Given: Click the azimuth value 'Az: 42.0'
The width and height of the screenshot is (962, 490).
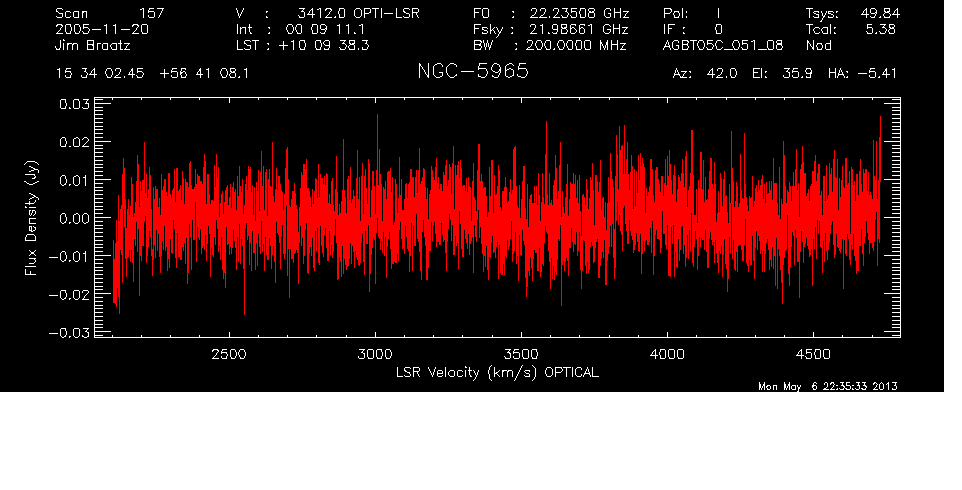Looking at the screenshot, I should click(704, 74).
